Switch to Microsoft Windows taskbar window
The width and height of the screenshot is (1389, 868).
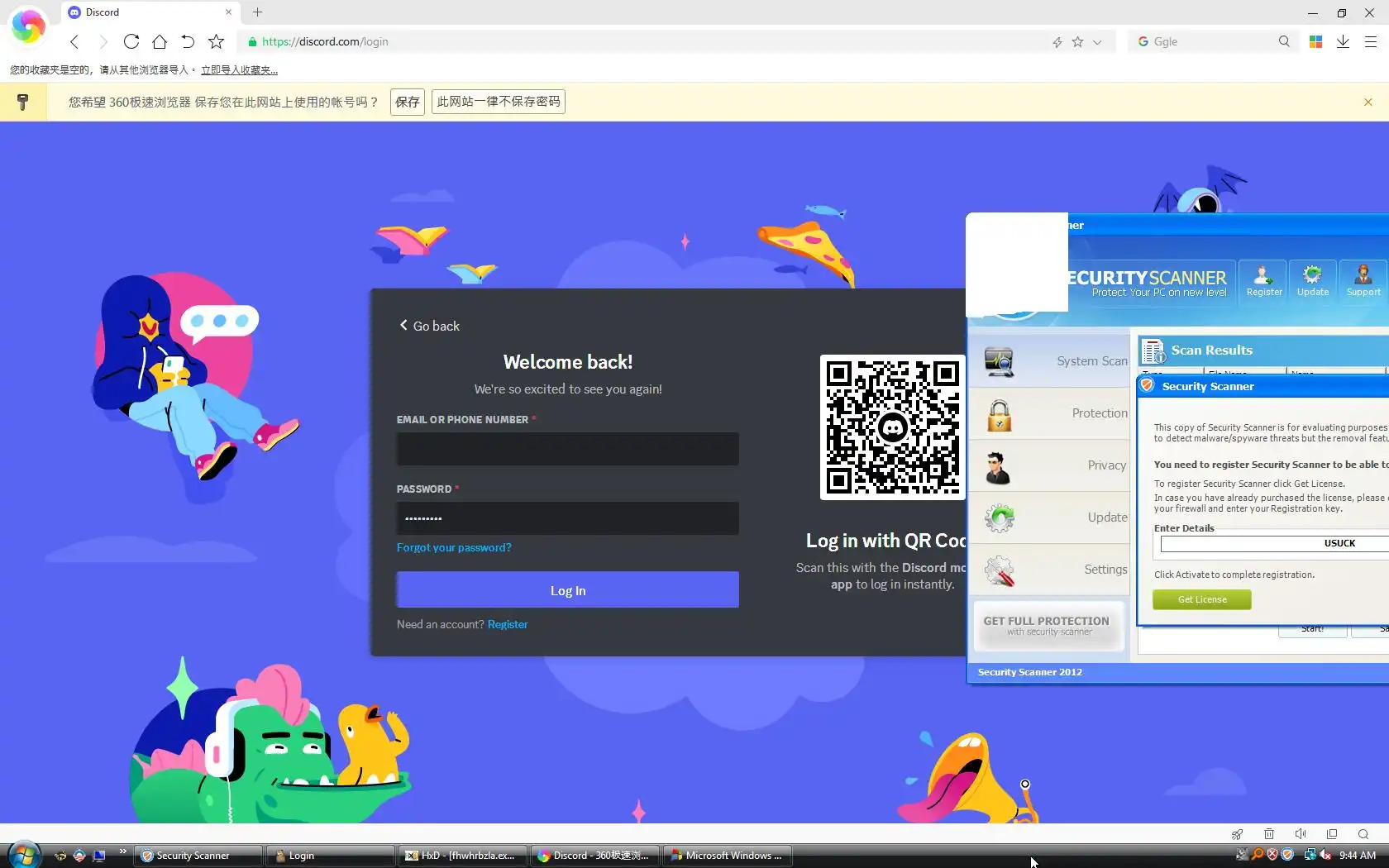(x=728, y=856)
